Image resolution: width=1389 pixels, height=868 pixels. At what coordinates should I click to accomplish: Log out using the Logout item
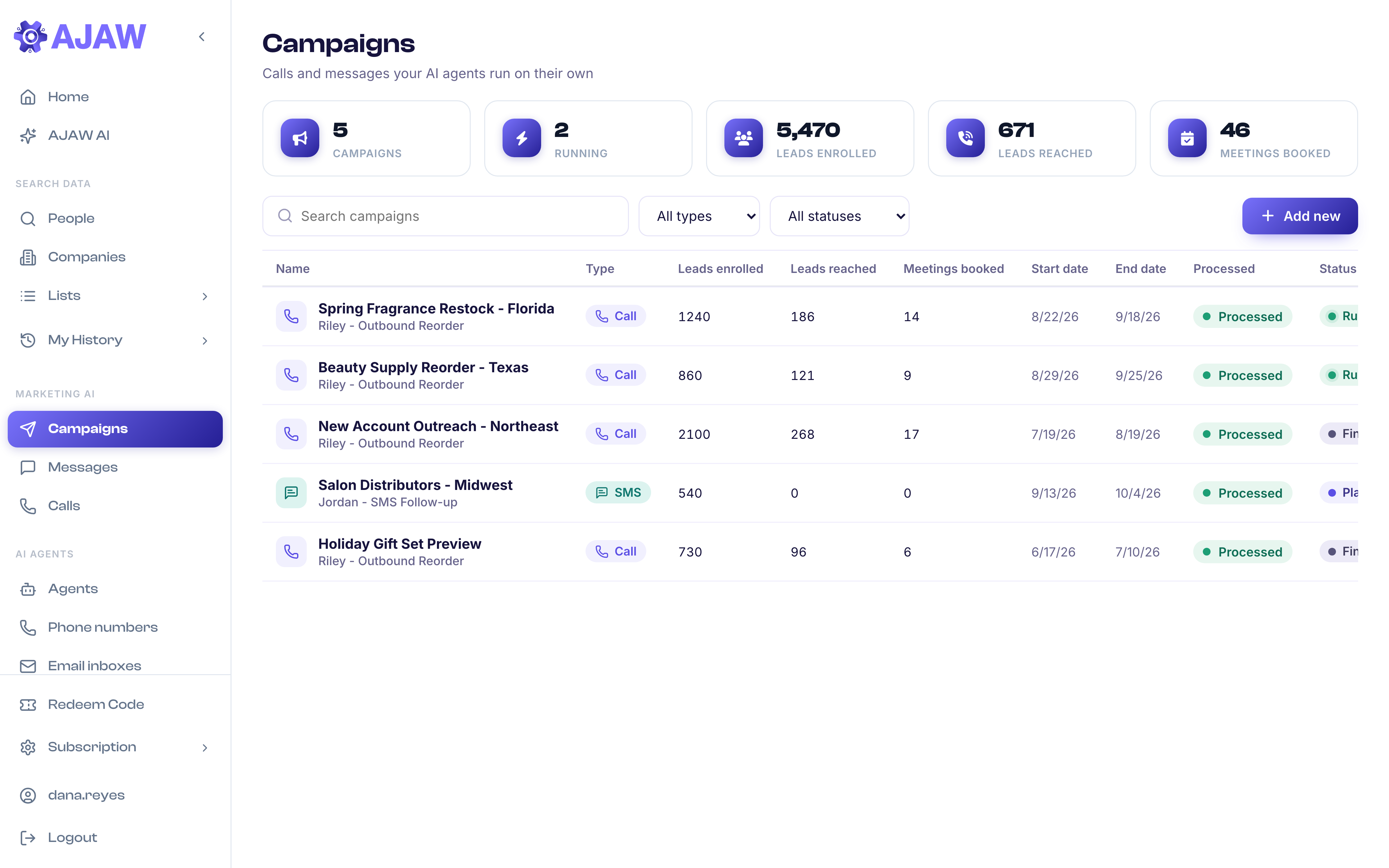(x=115, y=837)
